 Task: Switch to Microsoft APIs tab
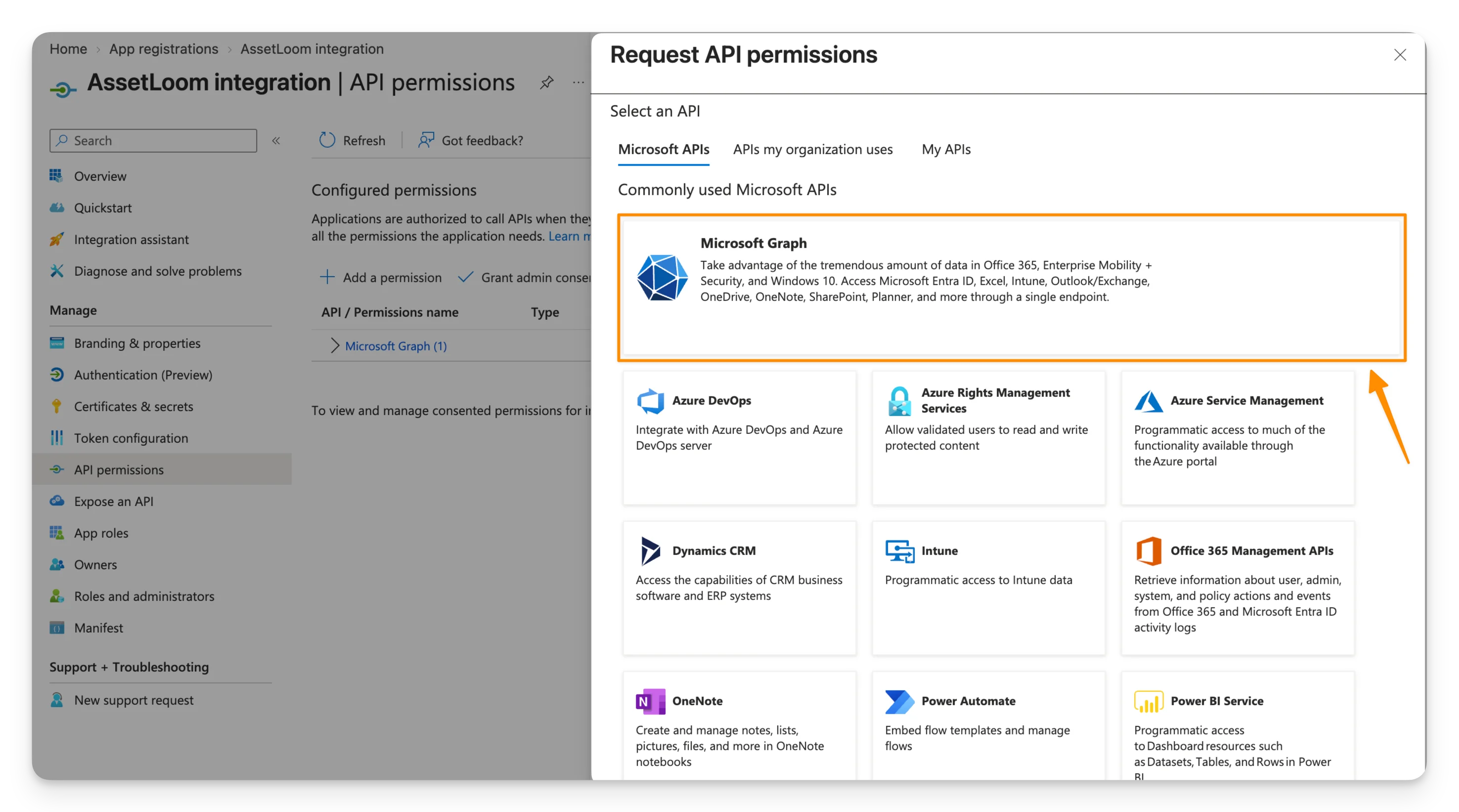pyautogui.click(x=663, y=149)
